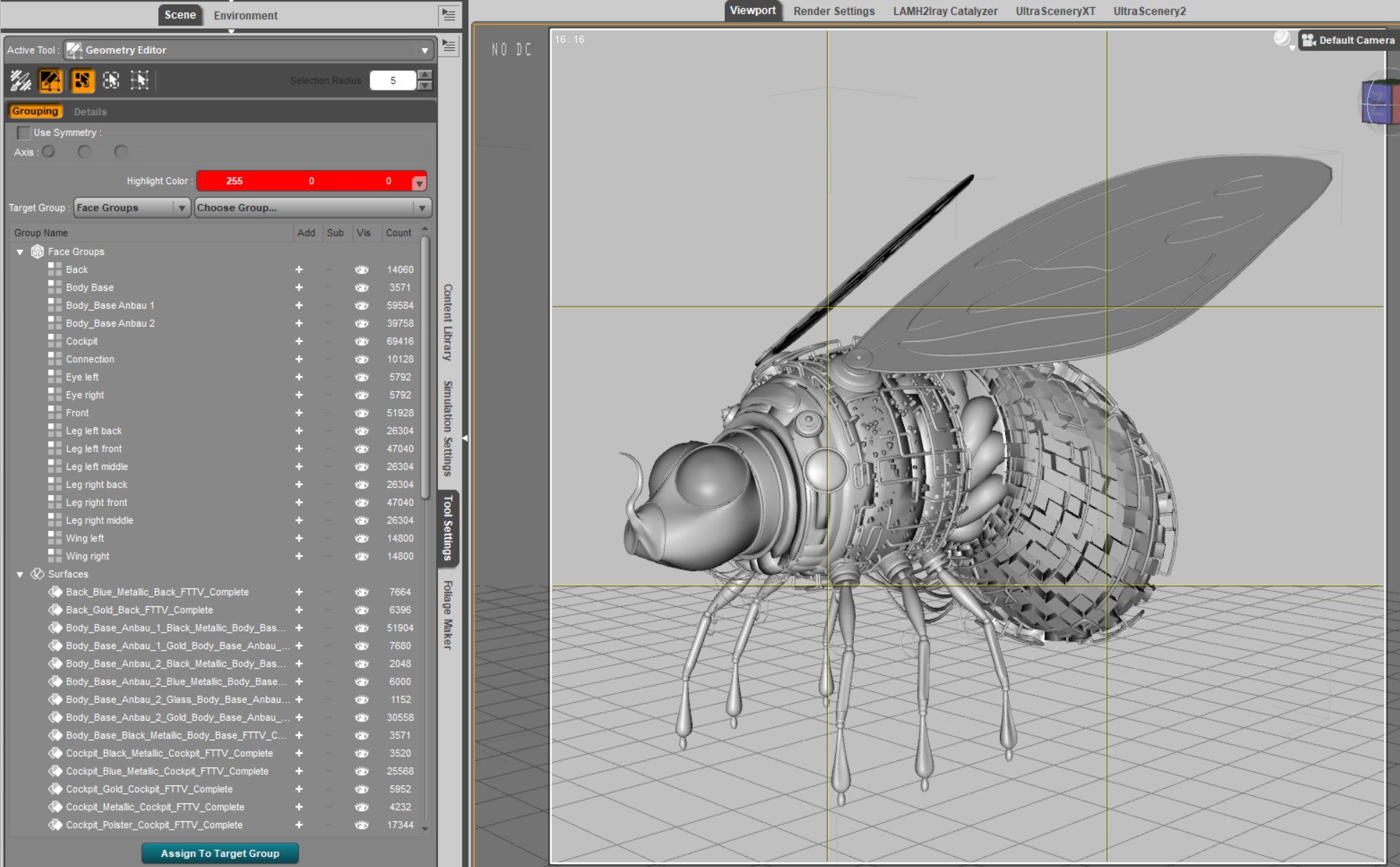Select the brush paint selection icon
This screenshot has height=867, width=1400.
21,80
